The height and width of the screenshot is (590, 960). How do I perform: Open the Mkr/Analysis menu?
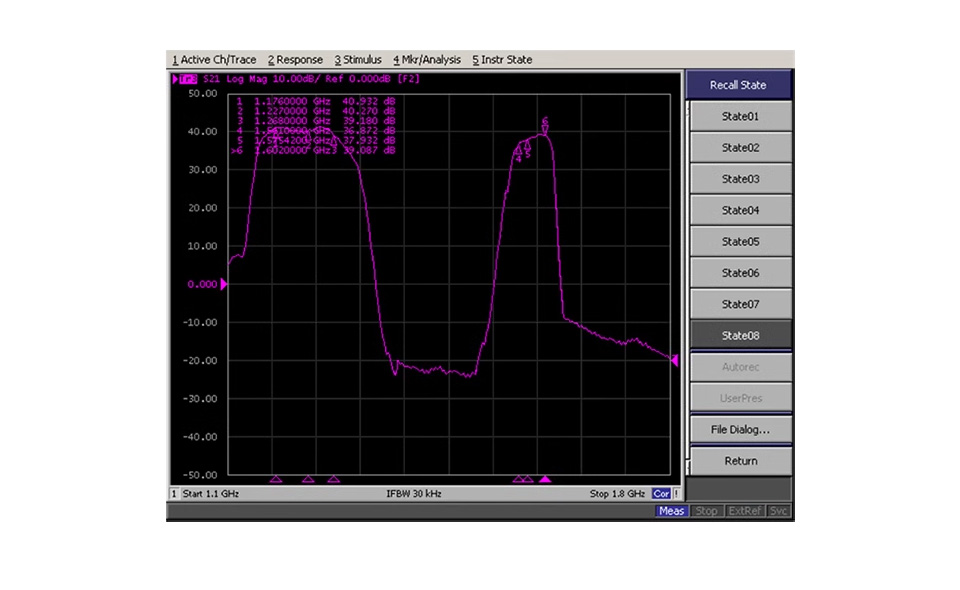427,60
